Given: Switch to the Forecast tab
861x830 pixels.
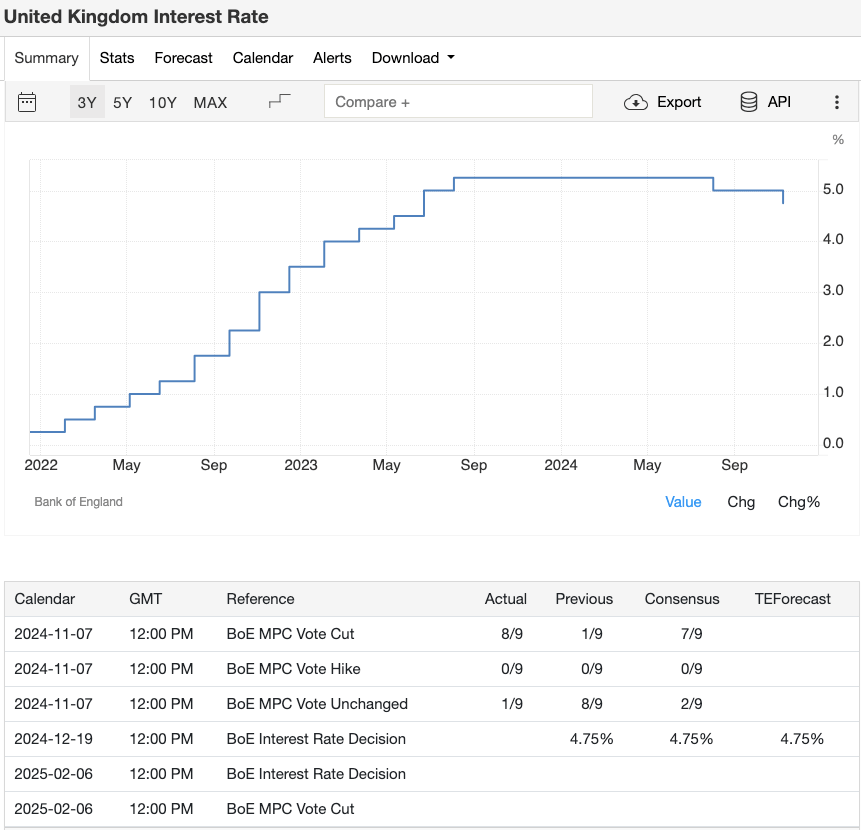Looking at the screenshot, I should pos(183,58).
